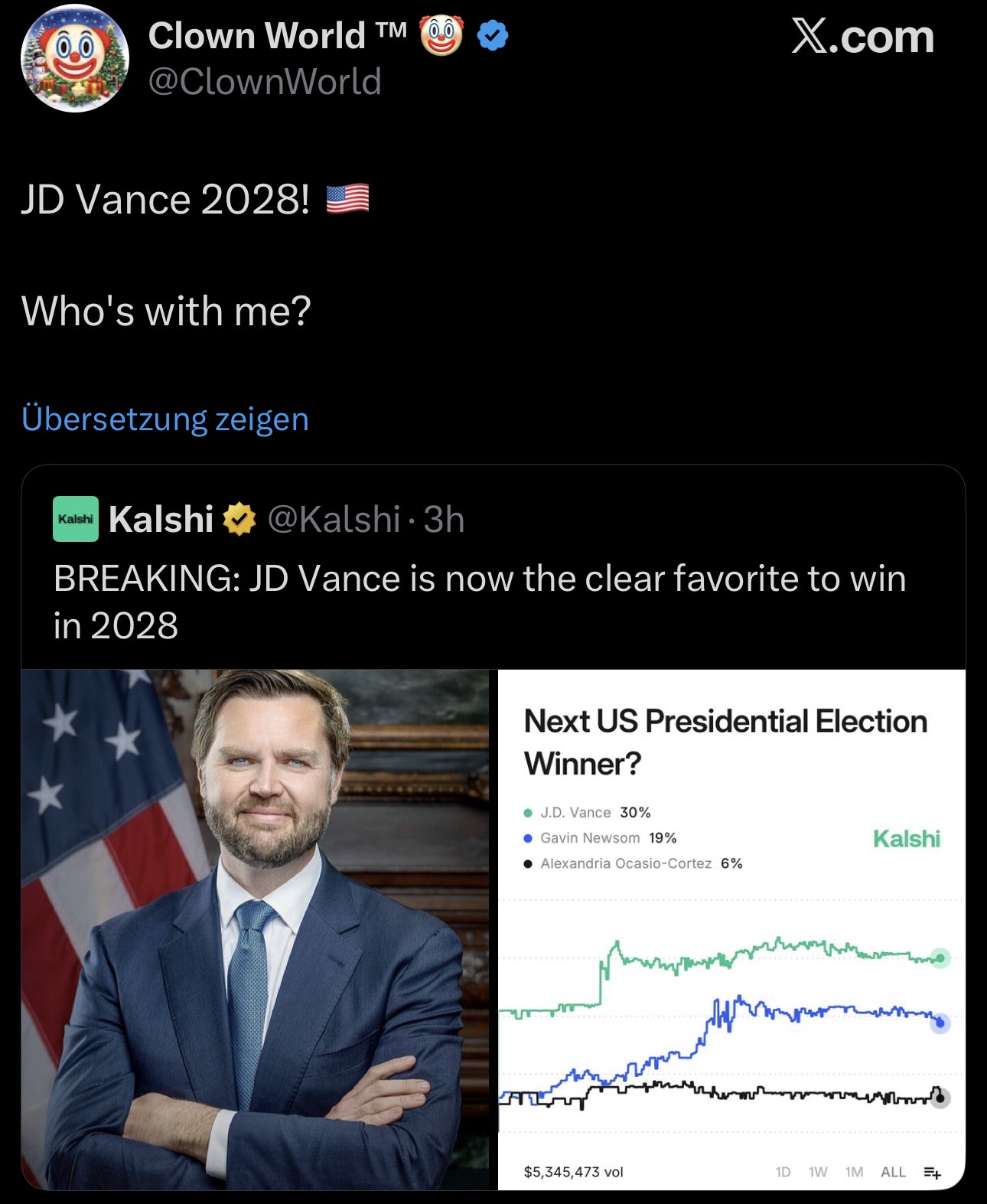987x1204 pixels.
Task: Click J.D. Vance green legend dot
Action: pyautogui.click(x=528, y=813)
